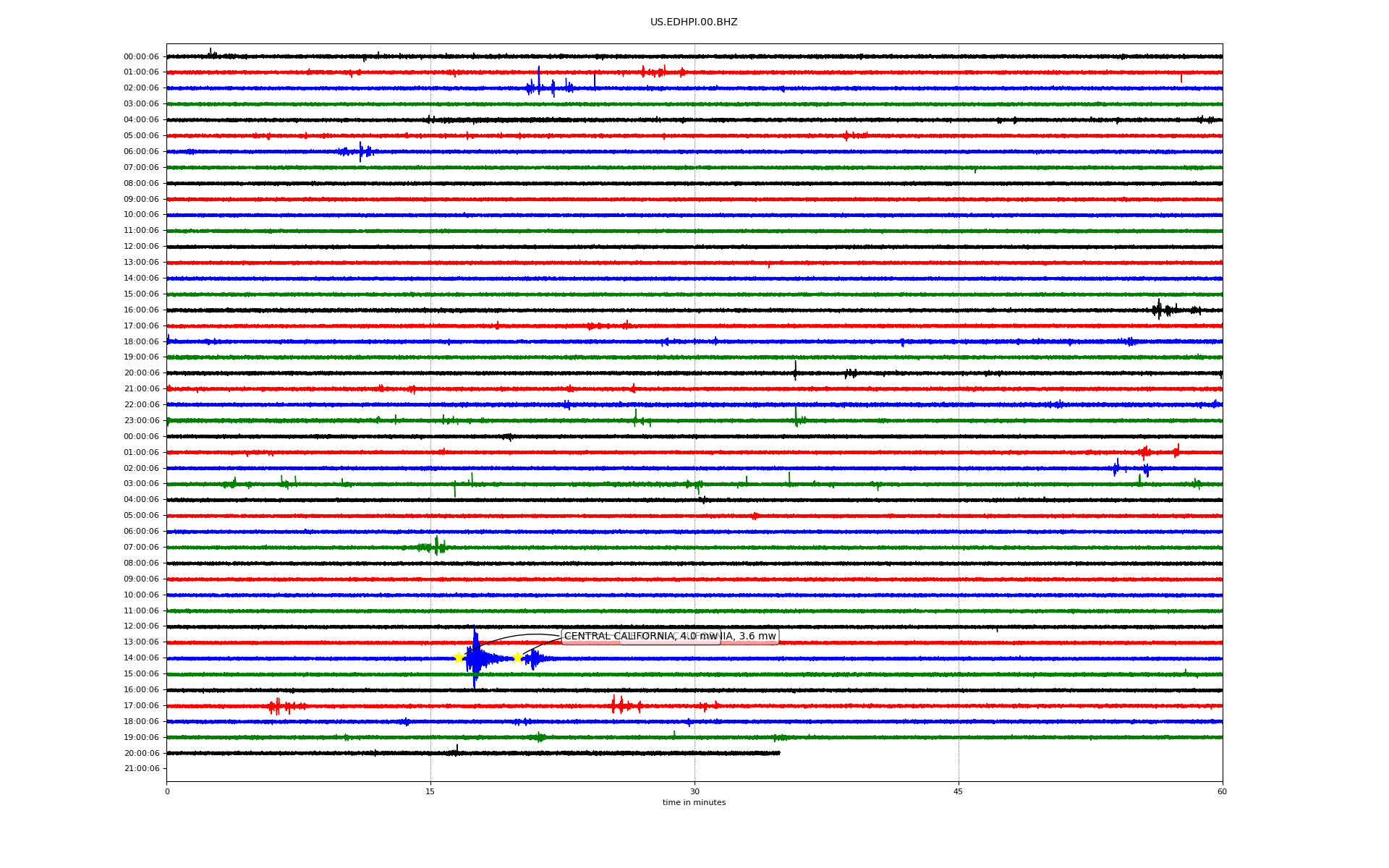The height and width of the screenshot is (868, 1389).
Task: Click the last 21:00:06 row time label
Action: [x=141, y=769]
